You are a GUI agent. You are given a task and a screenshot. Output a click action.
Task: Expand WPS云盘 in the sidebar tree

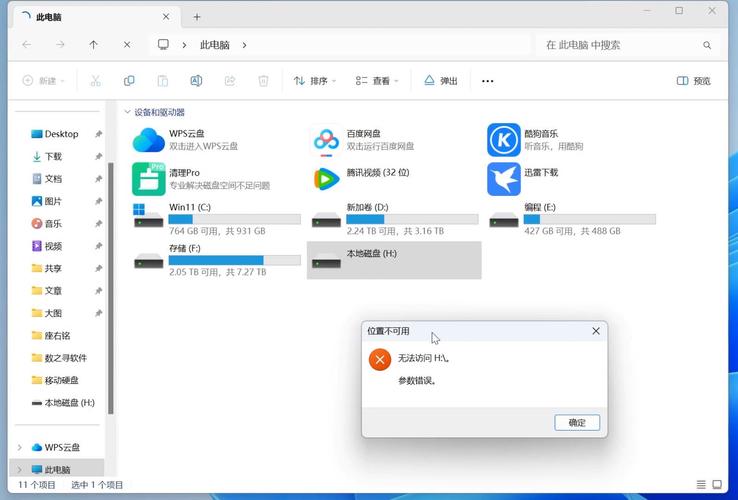click(20, 447)
